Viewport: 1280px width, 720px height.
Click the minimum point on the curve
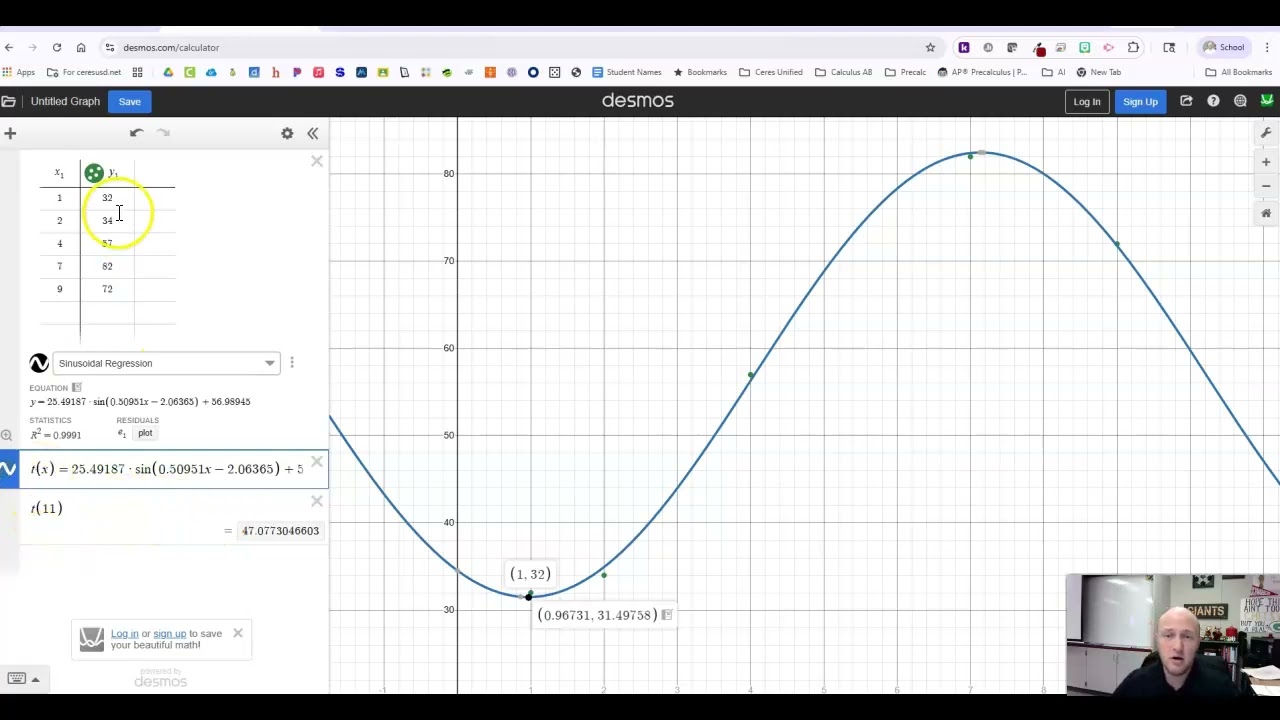click(528, 597)
